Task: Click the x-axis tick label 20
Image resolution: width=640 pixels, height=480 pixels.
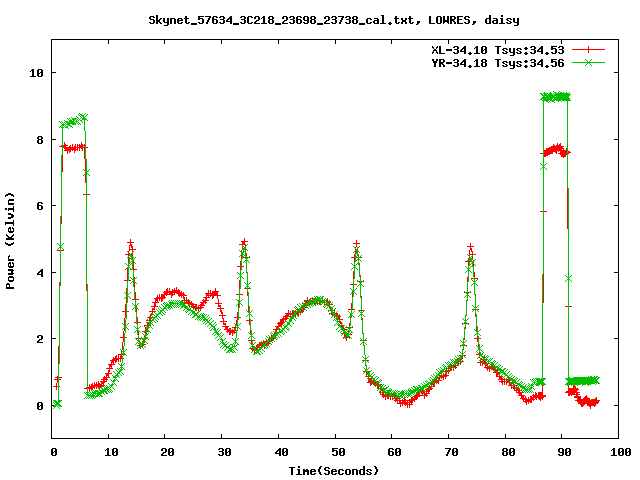Action: (167, 452)
